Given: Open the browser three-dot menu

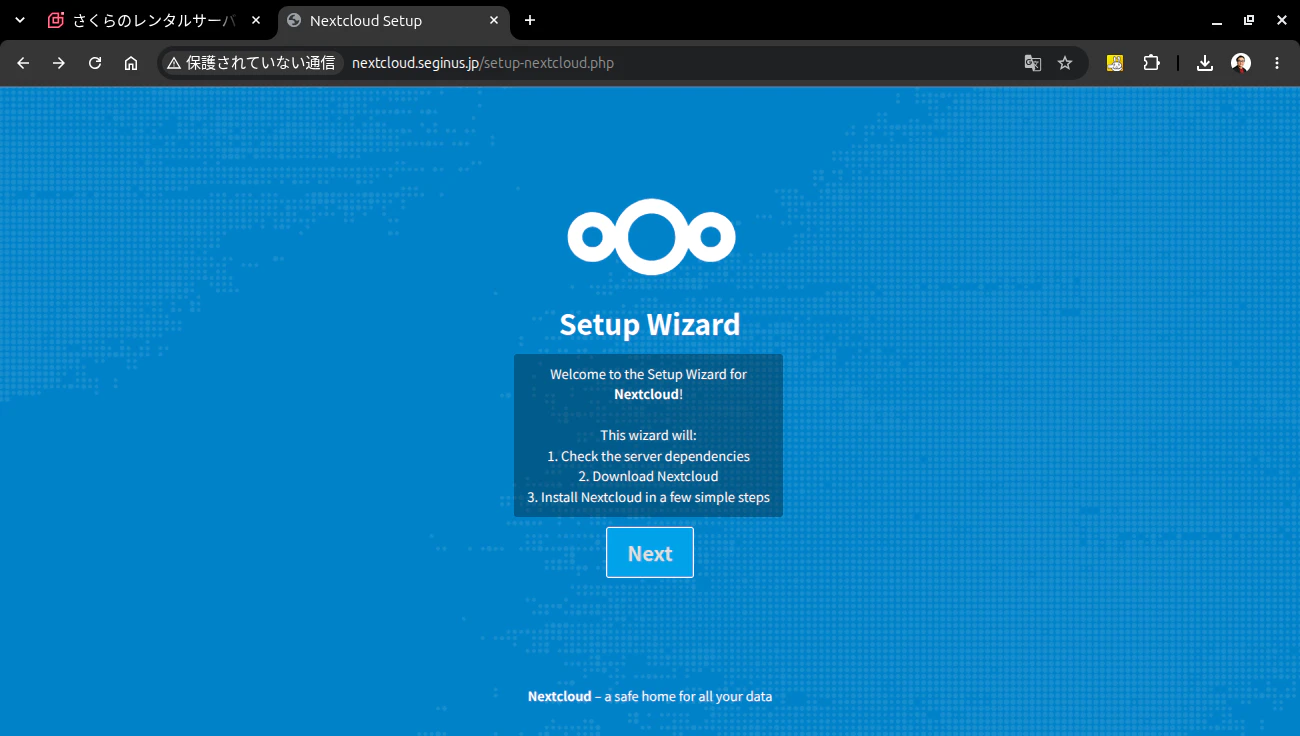Looking at the screenshot, I should pyautogui.click(x=1277, y=63).
